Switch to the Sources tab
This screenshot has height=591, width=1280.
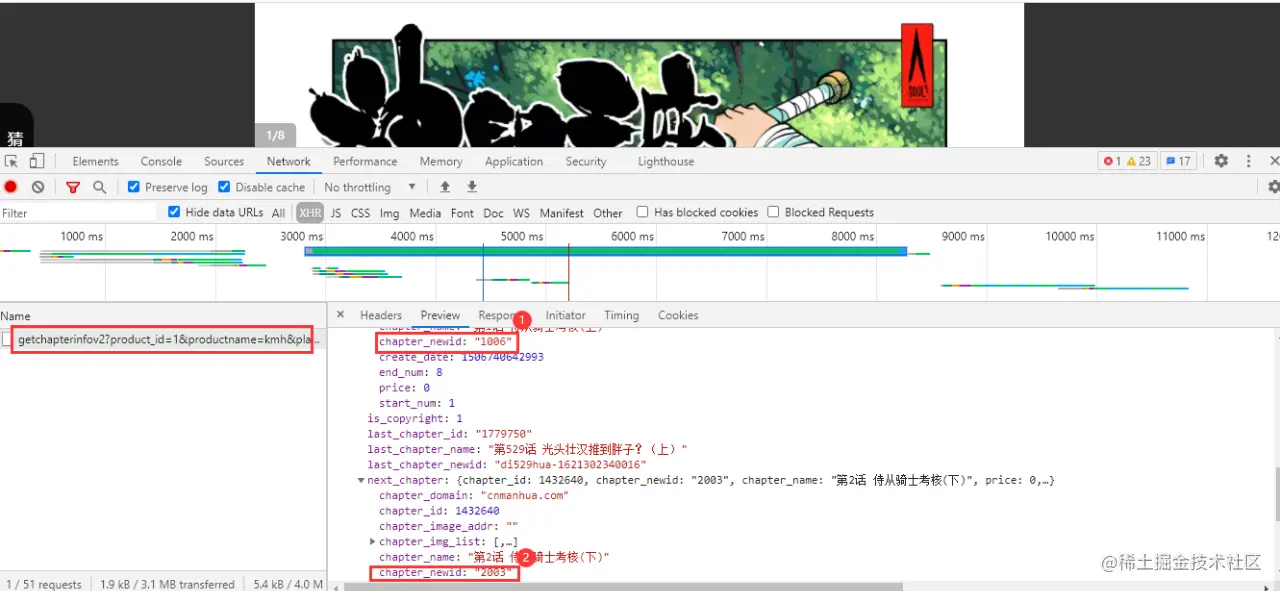(224, 161)
